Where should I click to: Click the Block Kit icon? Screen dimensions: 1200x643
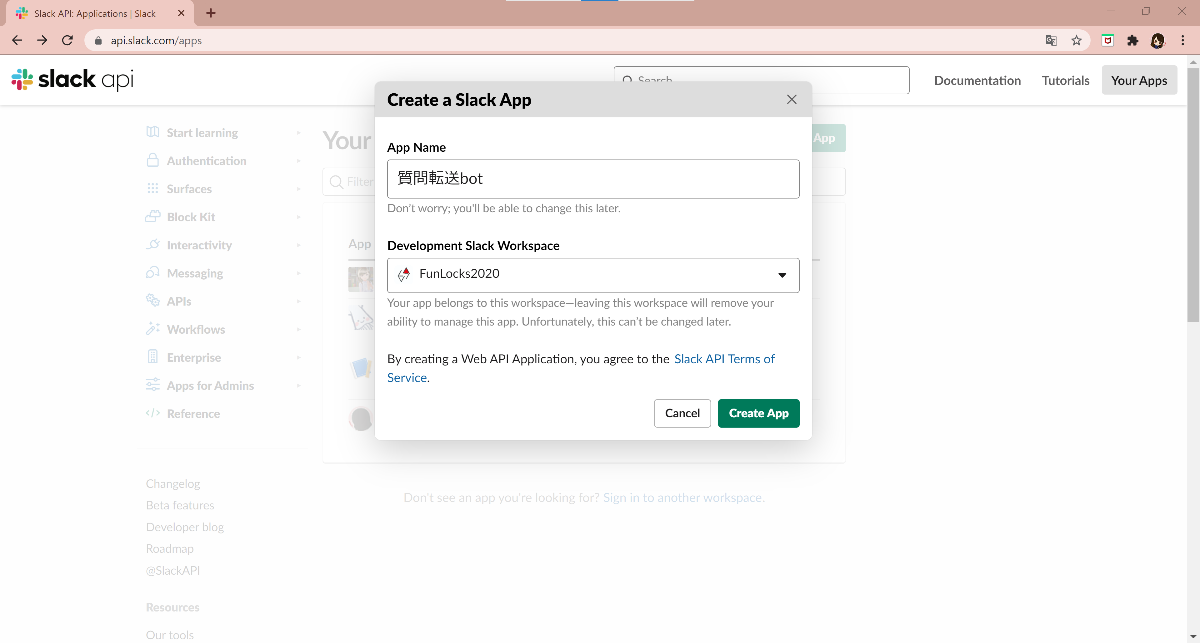153,216
